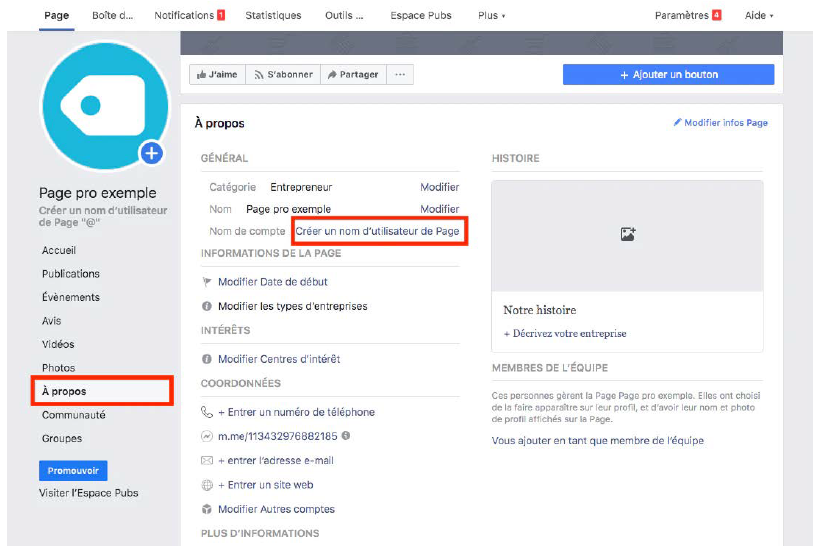817x549 pixels.
Task: Click the phone icon in Coordonnées
Action: 207,413
